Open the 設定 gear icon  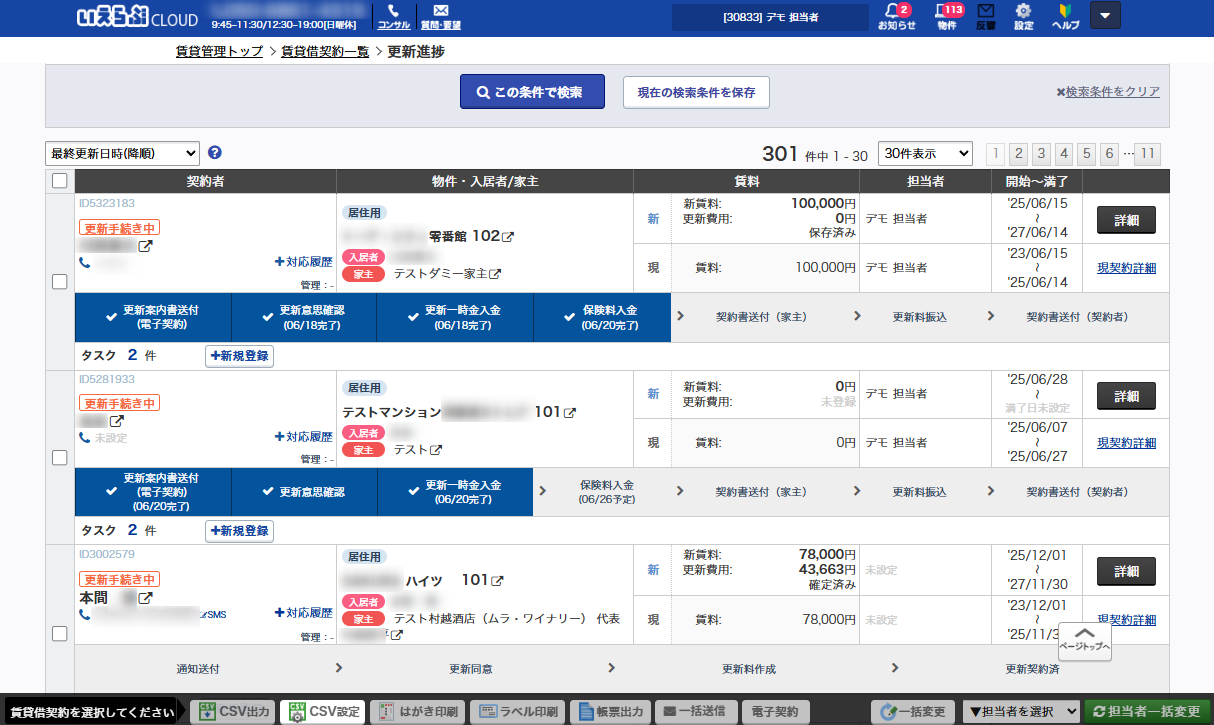[x=1023, y=16]
